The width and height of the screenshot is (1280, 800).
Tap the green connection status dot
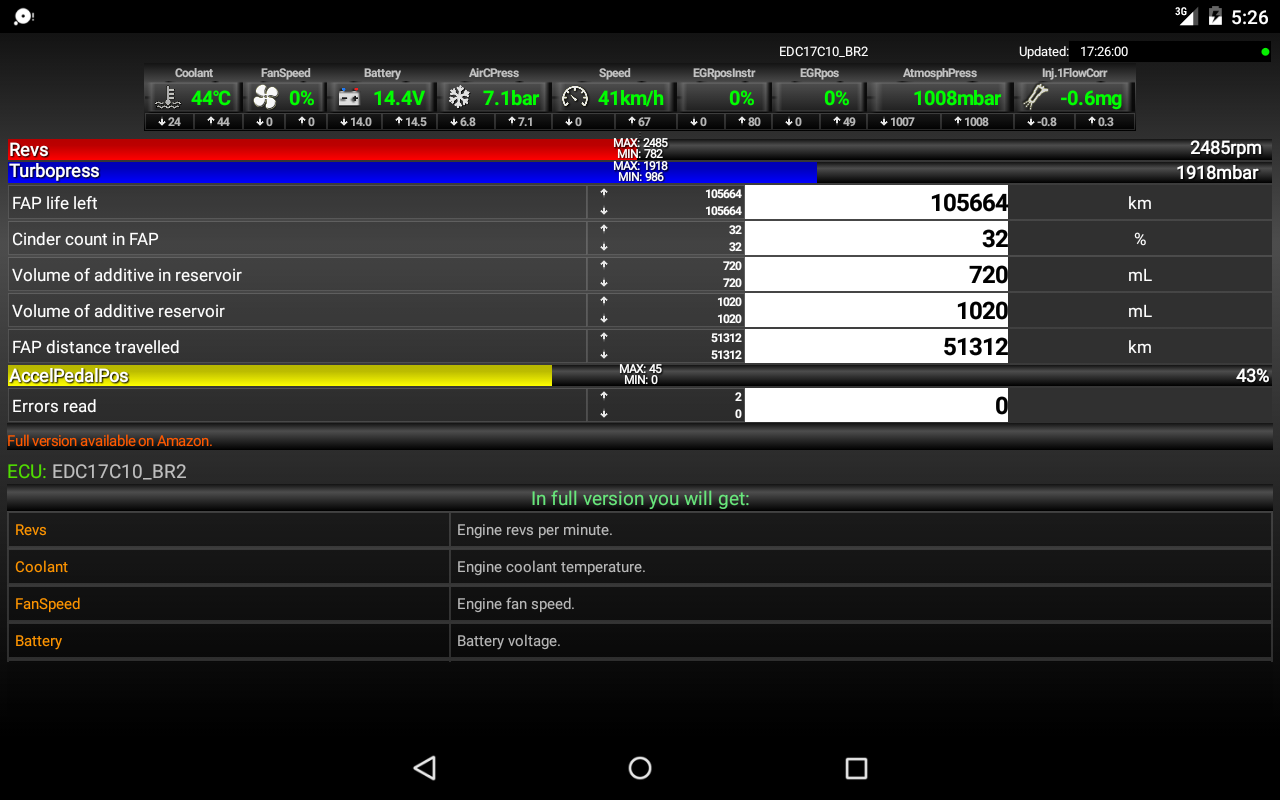click(x=1266, y=51)
